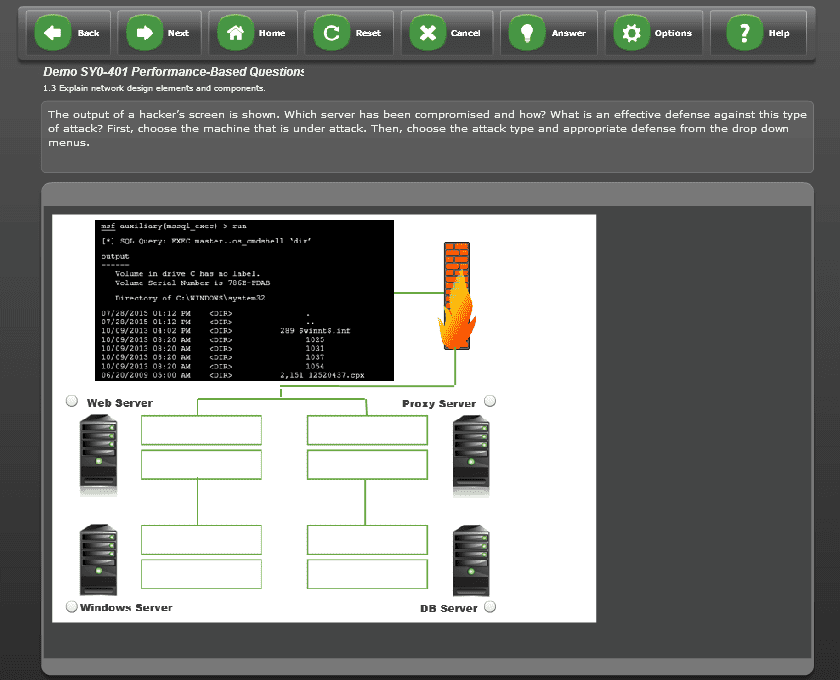Open the second dropdown under Proxy Server

pos(367,464)
